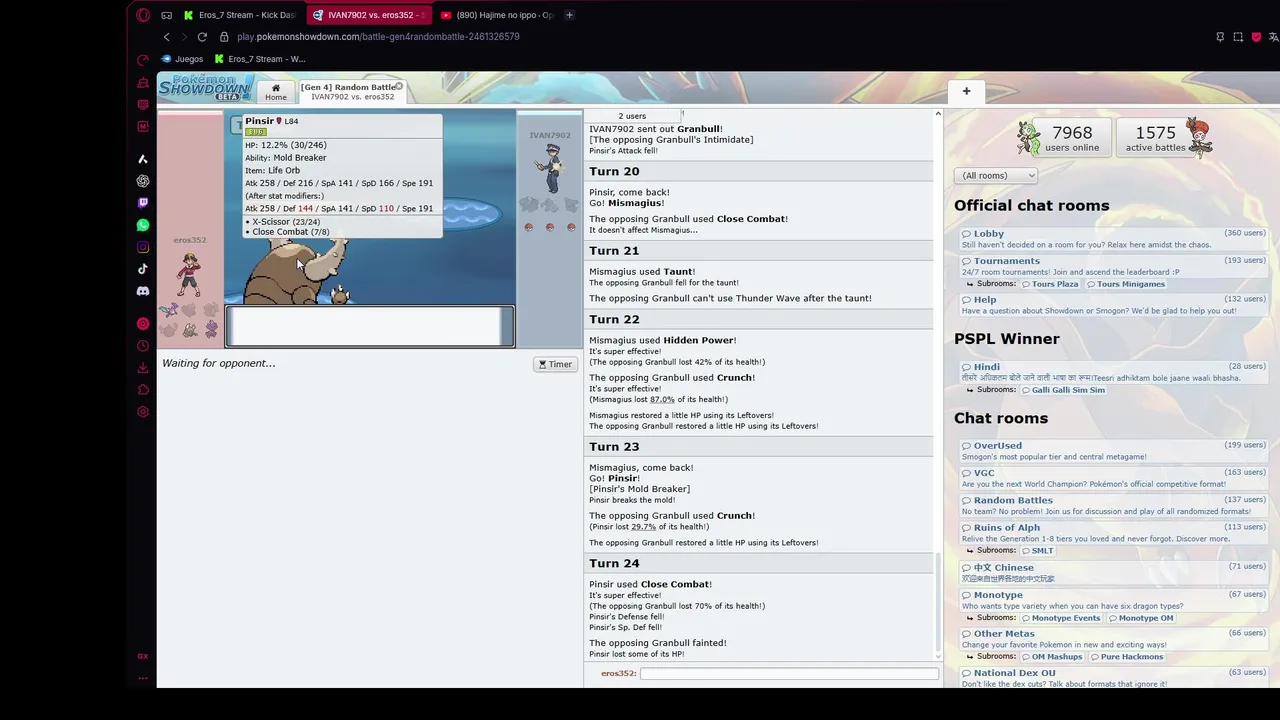
Task: Join the OverUsed chat room
Action: 1113,451
